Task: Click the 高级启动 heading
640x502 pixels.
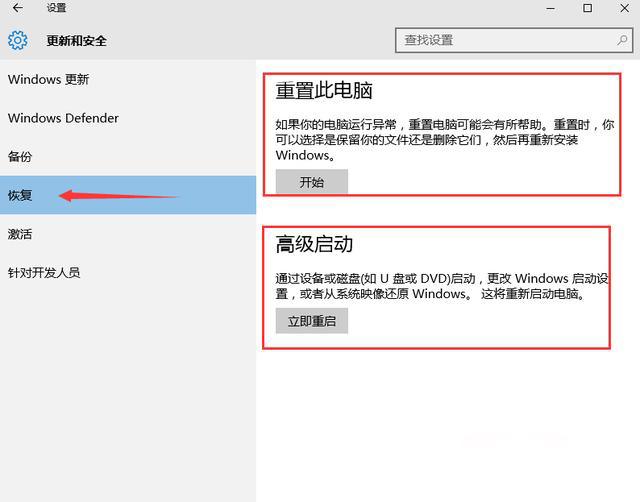Action: [x=314, y=245]
